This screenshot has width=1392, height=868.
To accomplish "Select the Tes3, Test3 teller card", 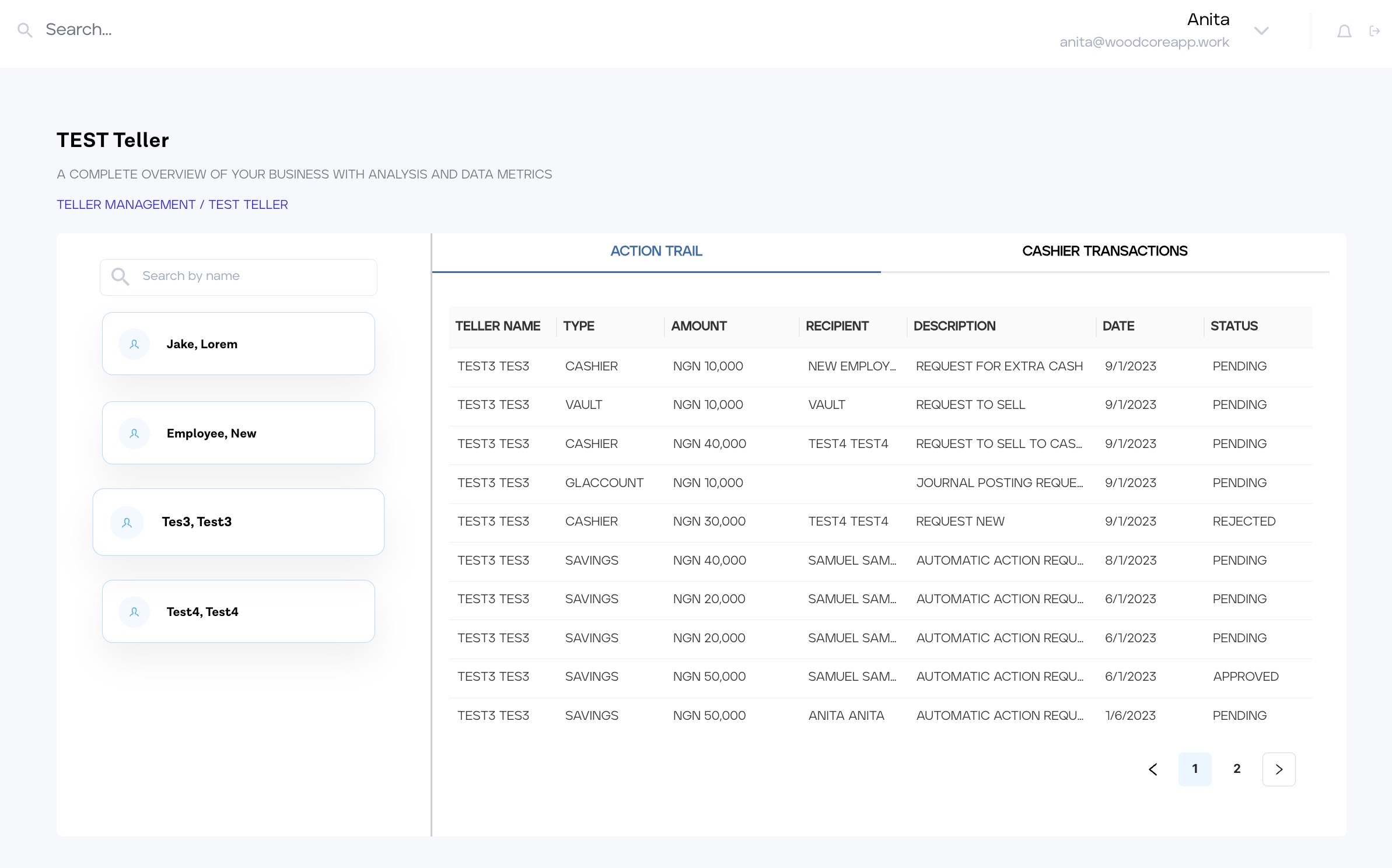I will (238, 522).
